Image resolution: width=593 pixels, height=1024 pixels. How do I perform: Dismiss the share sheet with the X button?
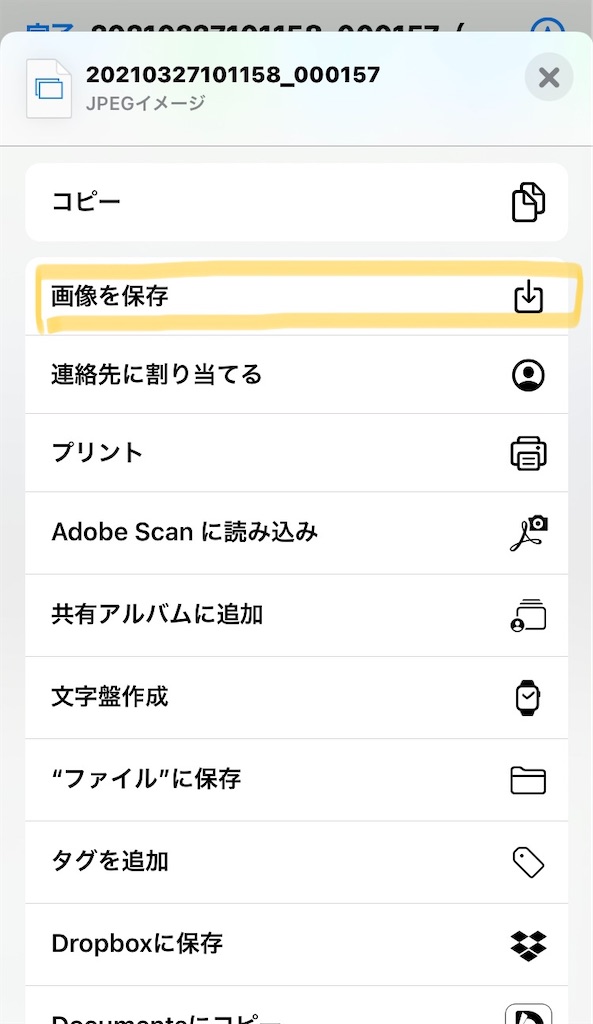(548, 77)
